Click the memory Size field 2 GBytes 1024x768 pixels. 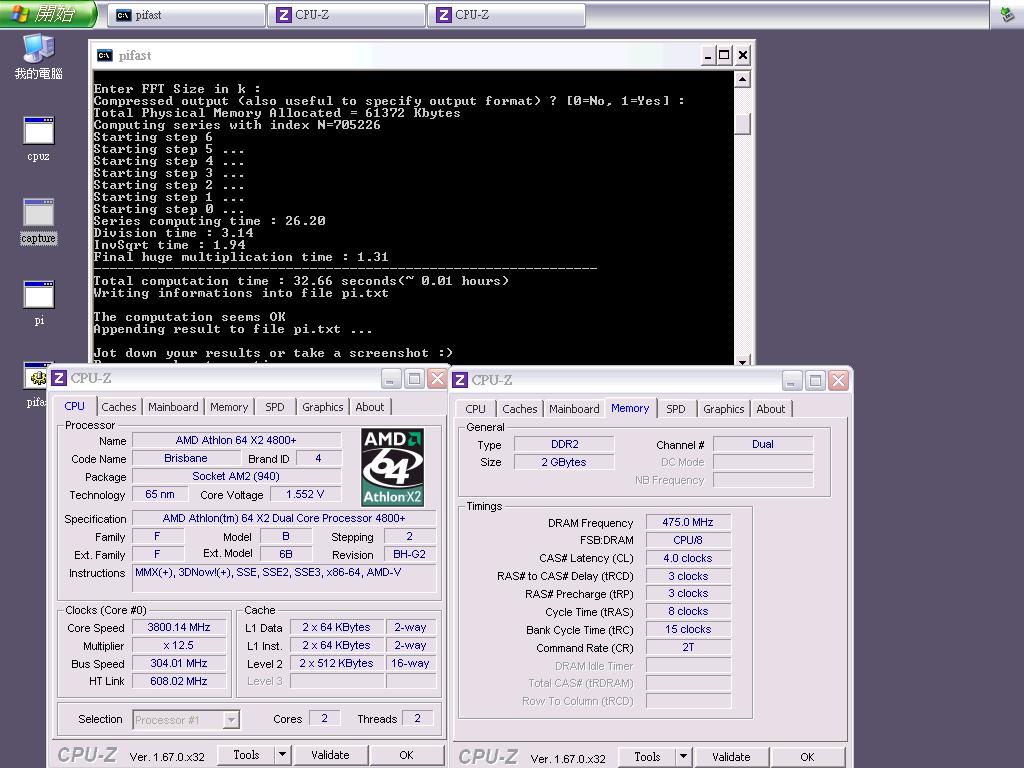564,462
